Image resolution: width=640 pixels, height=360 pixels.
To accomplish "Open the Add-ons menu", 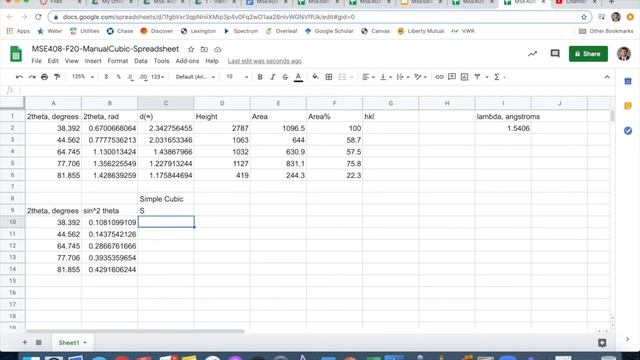I will 187,61.
